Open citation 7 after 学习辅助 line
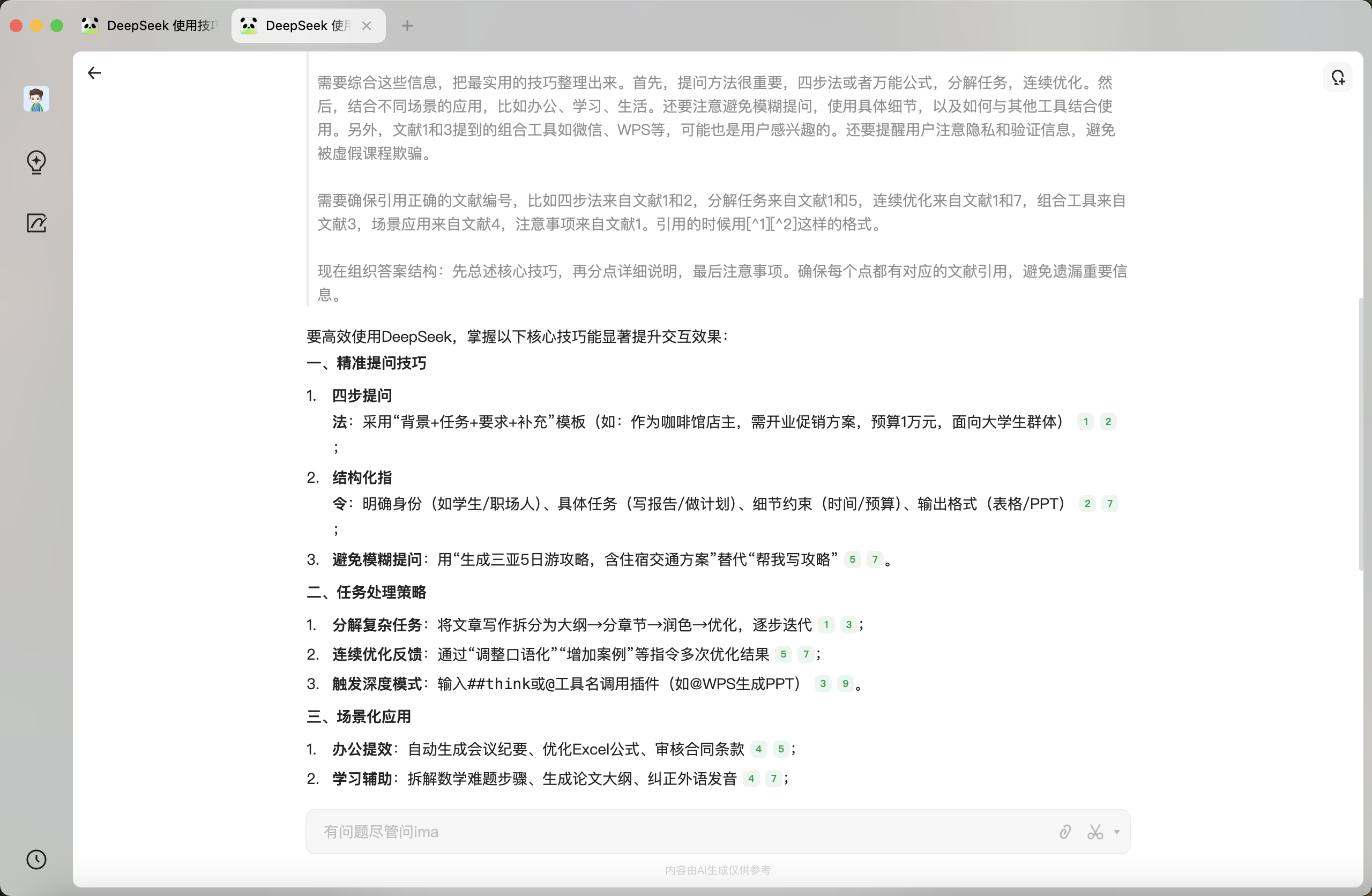The height and width of the screenshot is (896, 1372). pos(773,779)
